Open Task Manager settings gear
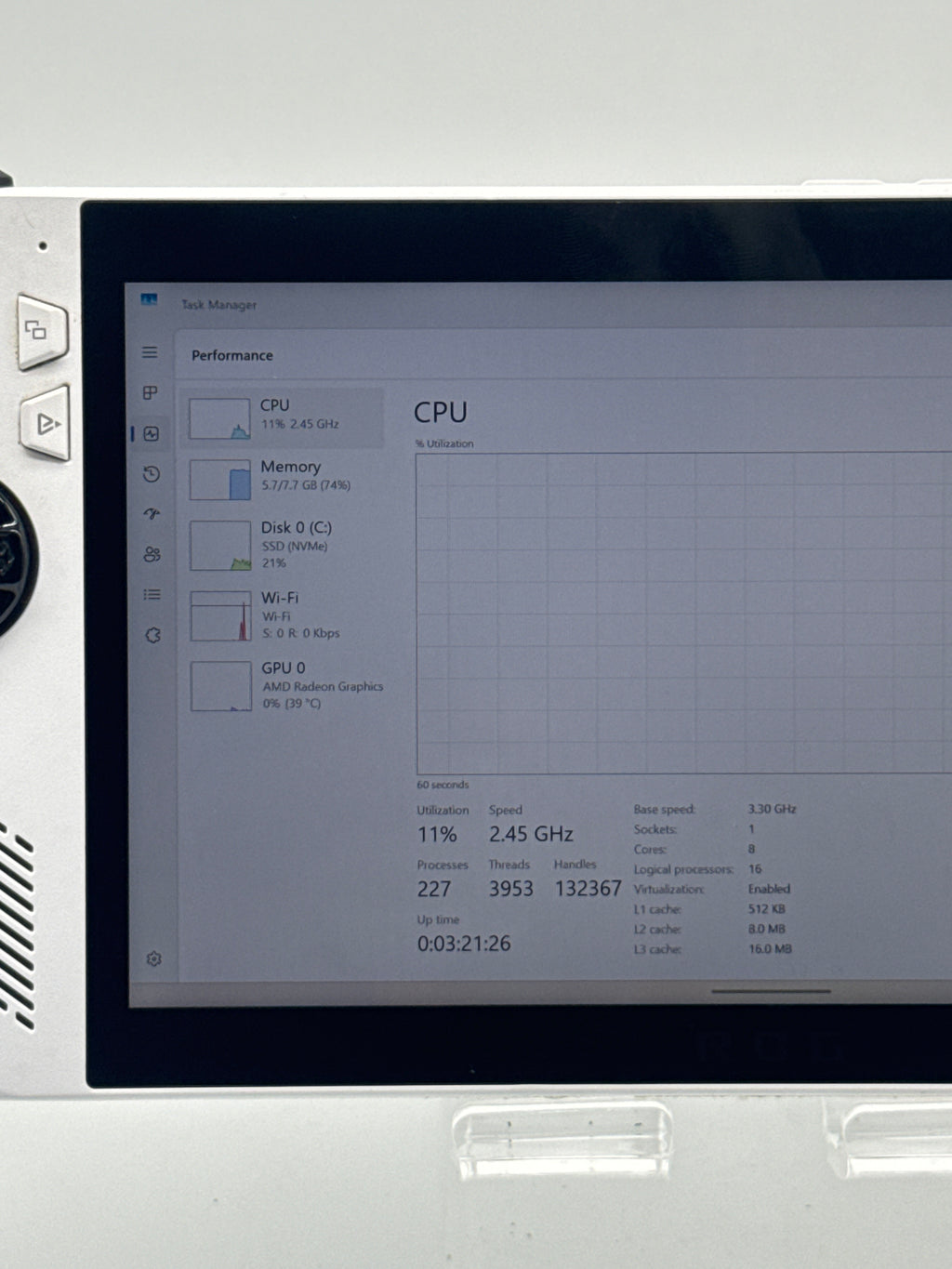 [x=154, y=958]
